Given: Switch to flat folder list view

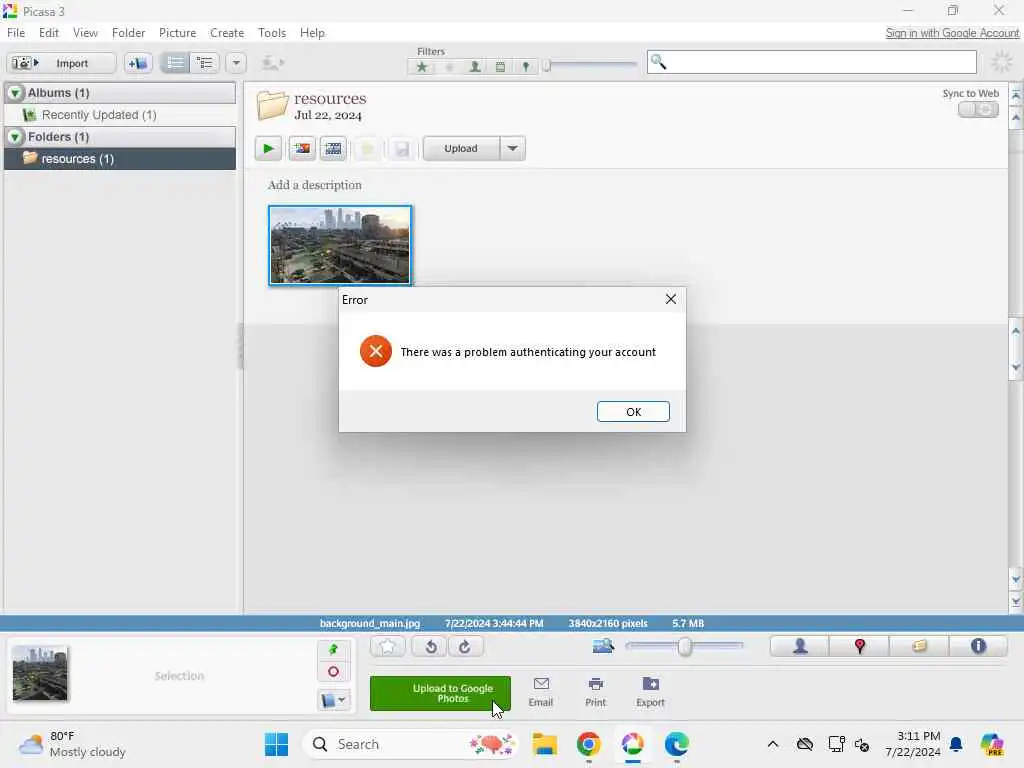Looking at the screenshot, I should [x=175, y=63].
